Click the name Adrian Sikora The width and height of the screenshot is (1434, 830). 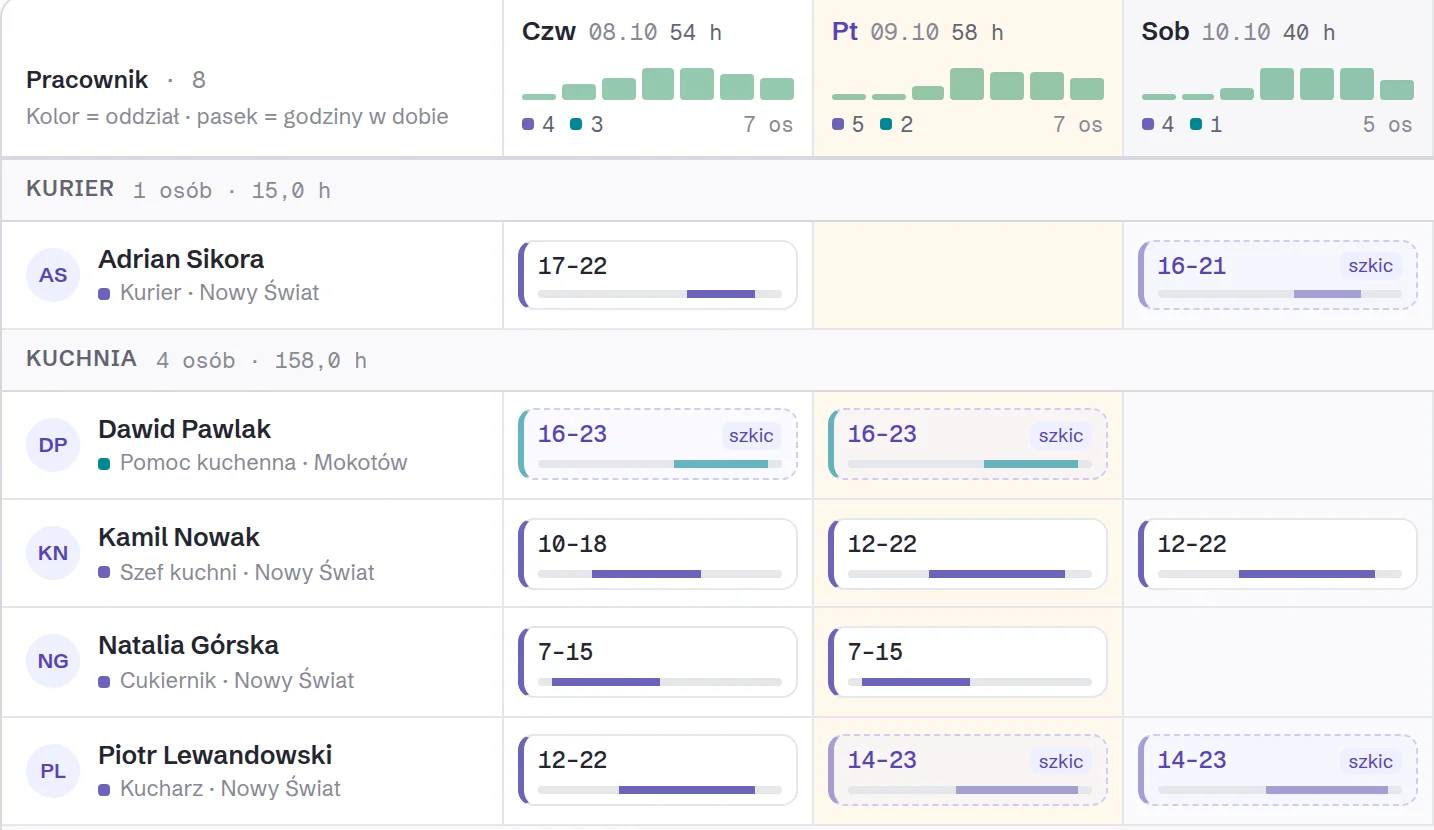(181, 259)
